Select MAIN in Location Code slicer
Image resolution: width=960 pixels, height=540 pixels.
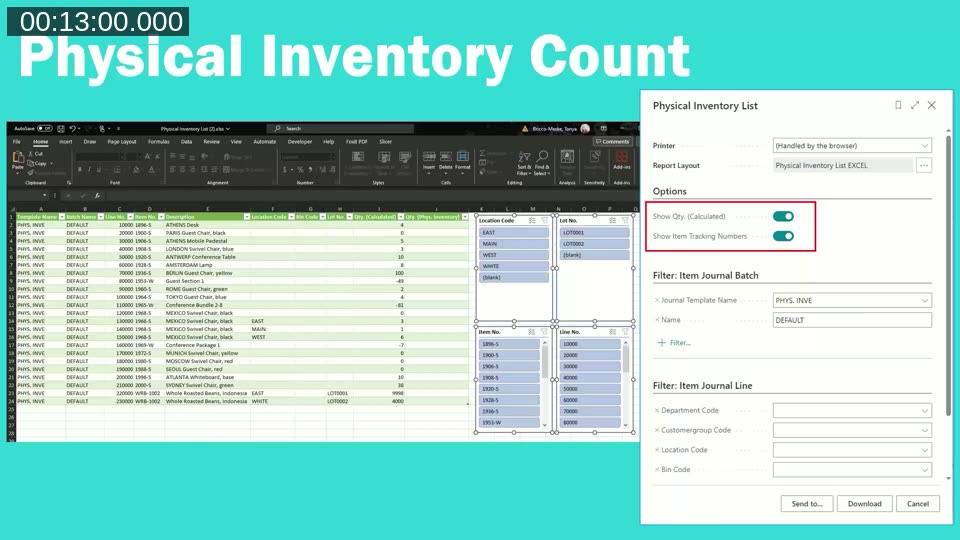[x=514, y=244]
